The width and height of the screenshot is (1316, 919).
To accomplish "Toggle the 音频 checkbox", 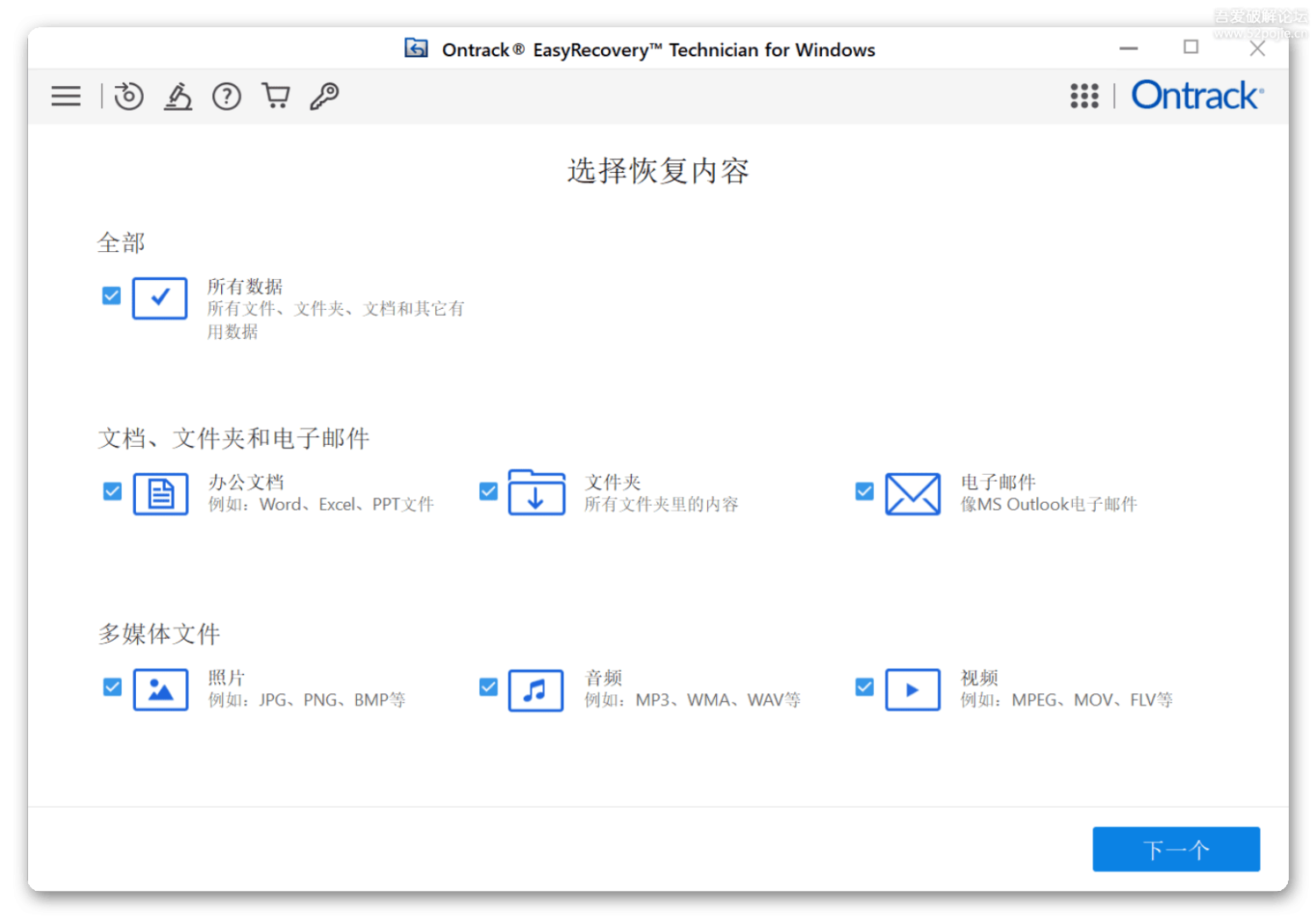I will point(489,686).
